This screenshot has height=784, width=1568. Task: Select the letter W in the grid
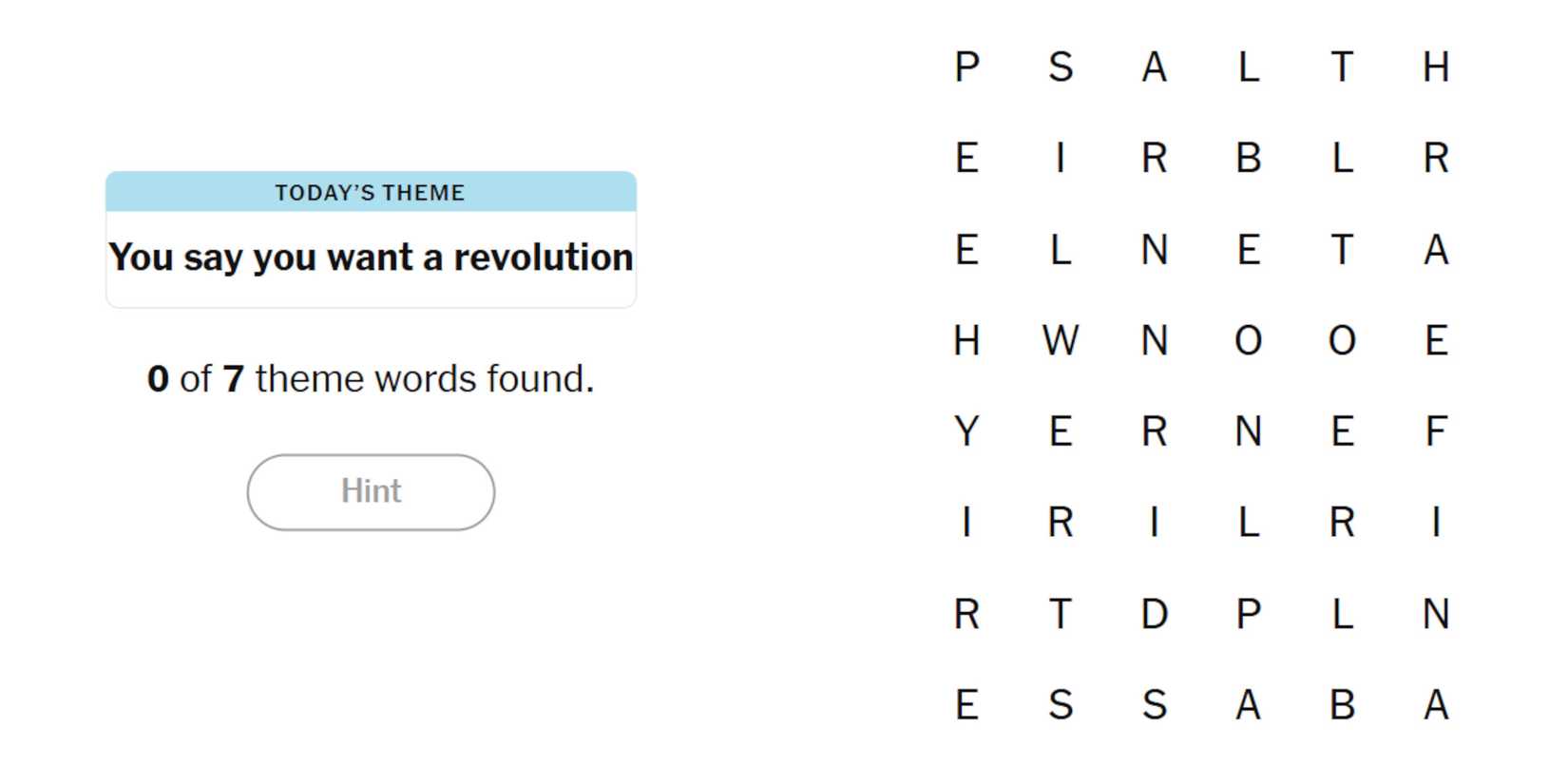pyautogui.click(x=1061, y=340)
